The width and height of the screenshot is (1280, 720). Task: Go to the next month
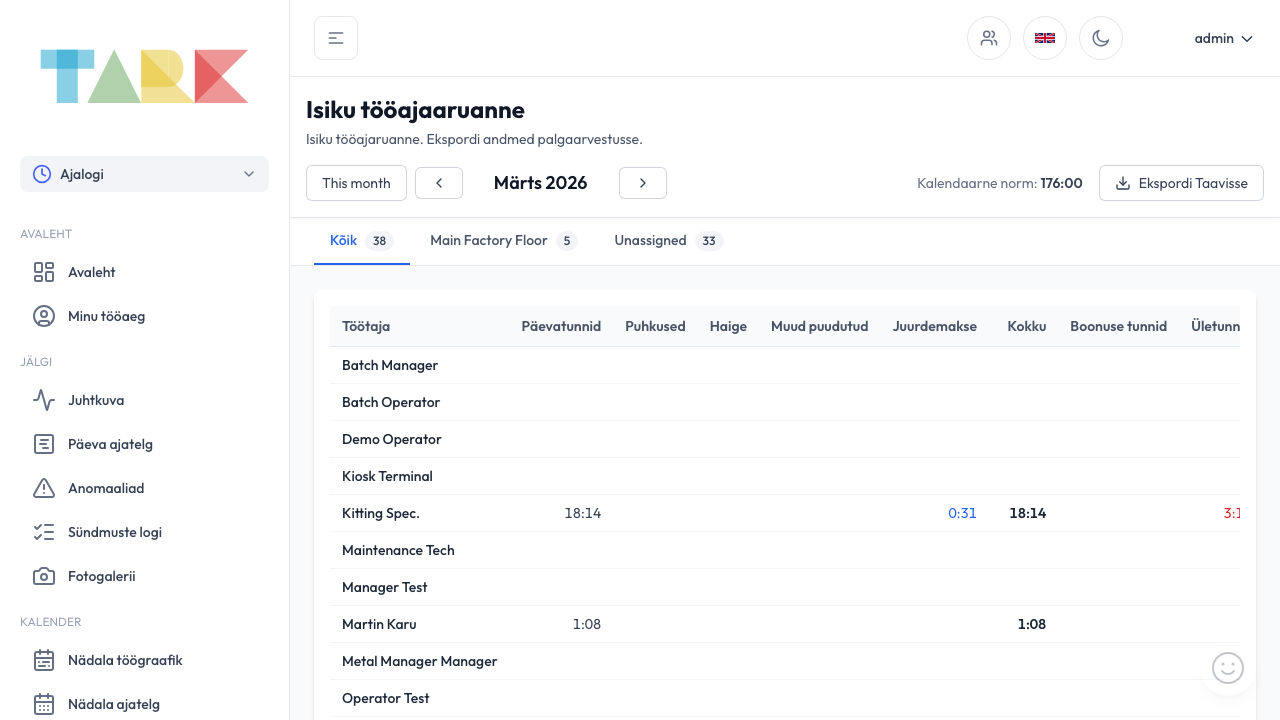(643, 183)
